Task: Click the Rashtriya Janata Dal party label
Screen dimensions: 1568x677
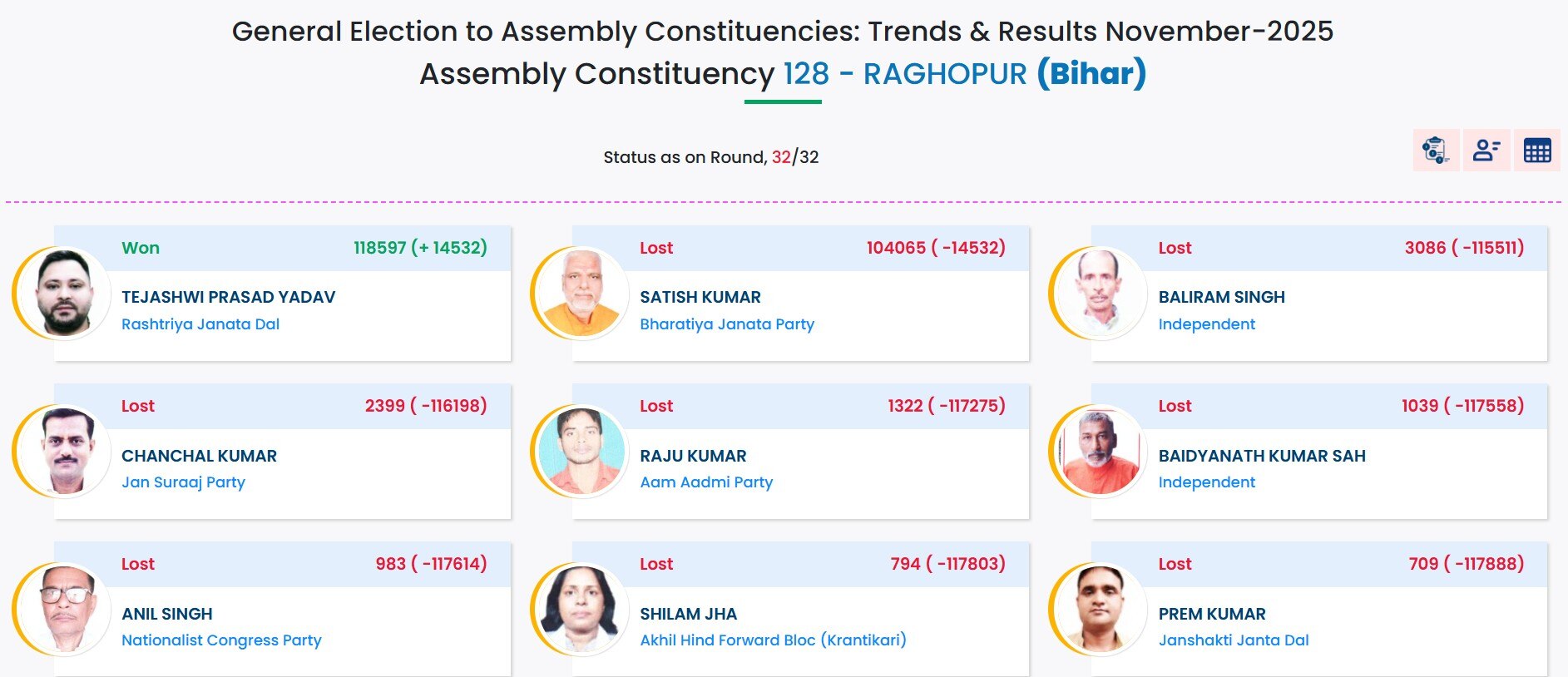Action: pos(200,324)
